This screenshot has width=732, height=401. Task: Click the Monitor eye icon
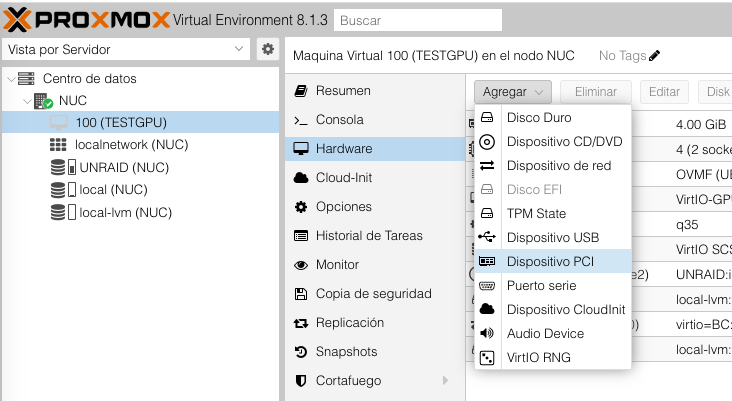[x=300, y=265]
